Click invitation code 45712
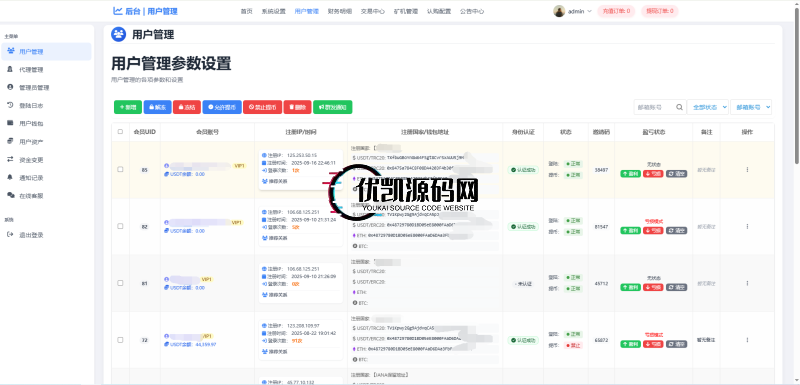Viewport: 800px width, 385px height. click(601, 283)
